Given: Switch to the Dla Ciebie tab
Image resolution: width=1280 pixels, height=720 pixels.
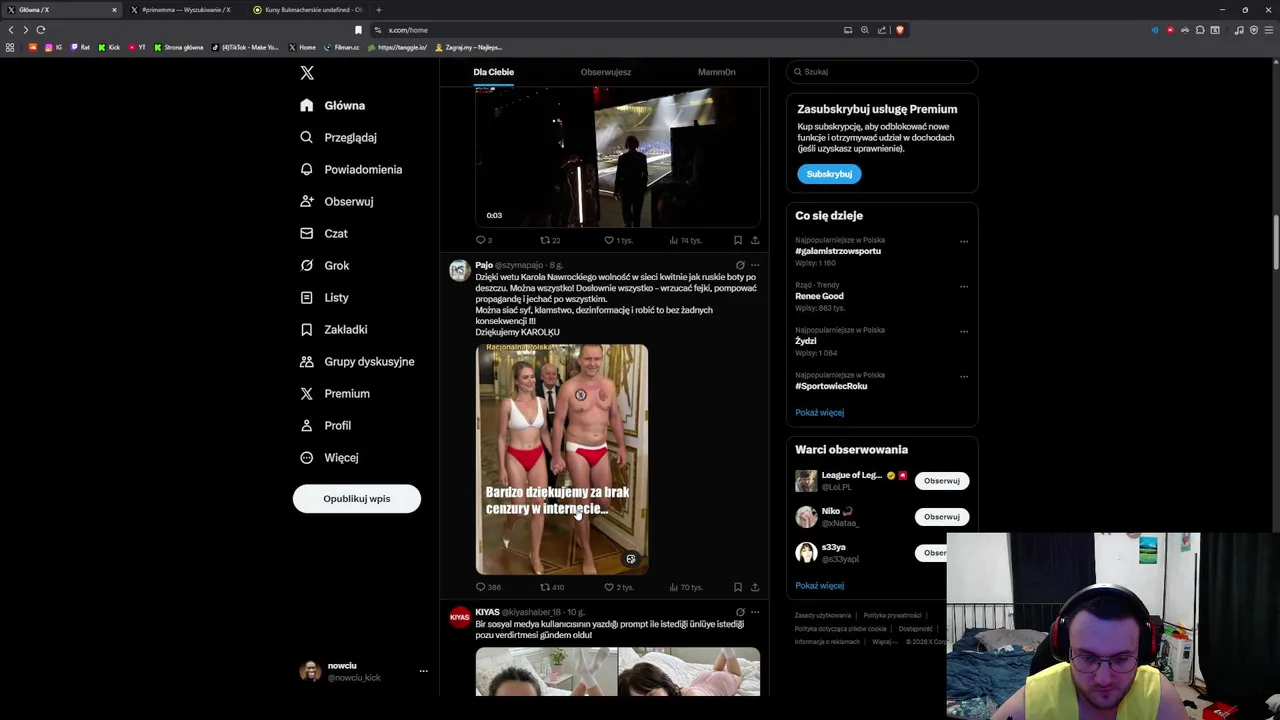Looking at the screenshot, I should tap(494, 72).
